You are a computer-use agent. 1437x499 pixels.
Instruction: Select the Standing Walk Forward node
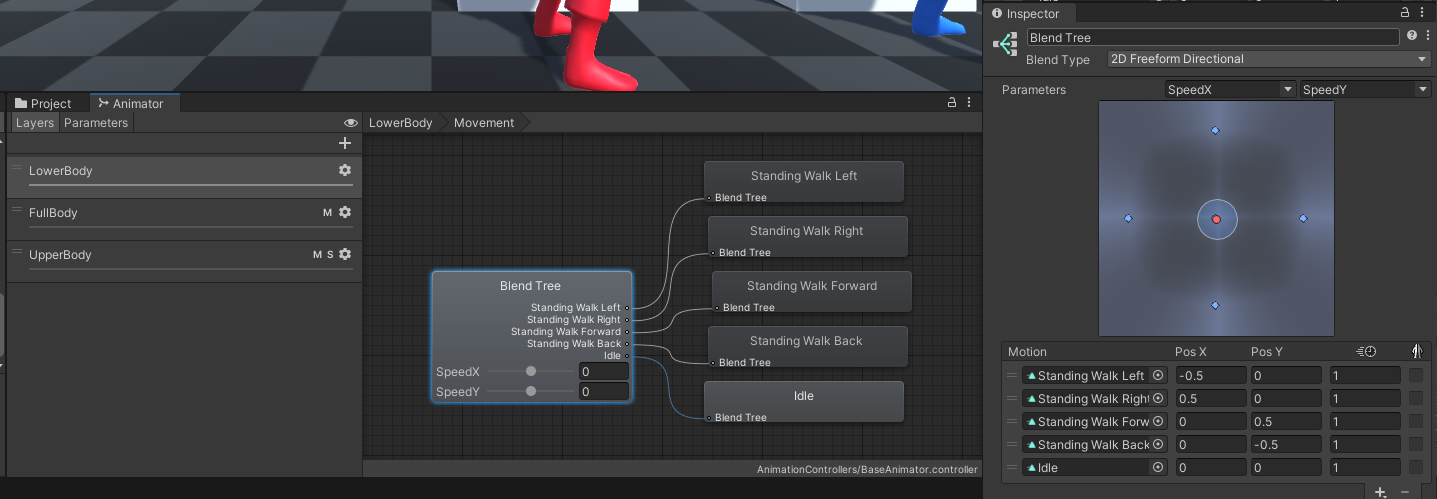coord(811,286)
